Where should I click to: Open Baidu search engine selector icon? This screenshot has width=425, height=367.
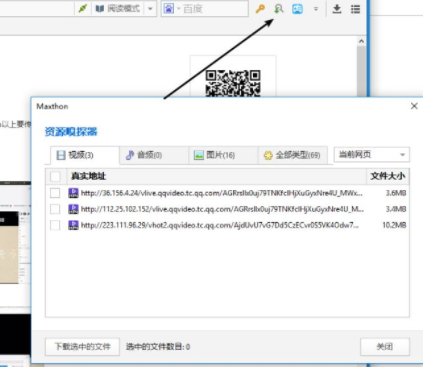click(169, 9)
